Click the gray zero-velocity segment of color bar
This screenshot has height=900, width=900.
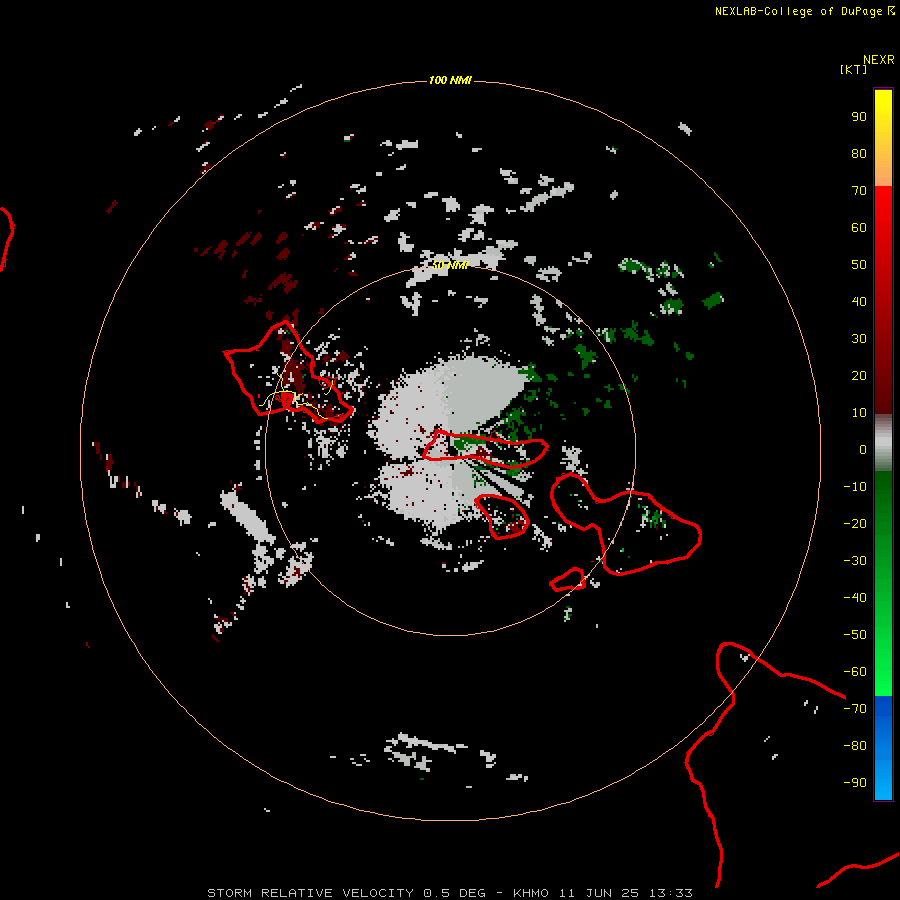point(883,443)
